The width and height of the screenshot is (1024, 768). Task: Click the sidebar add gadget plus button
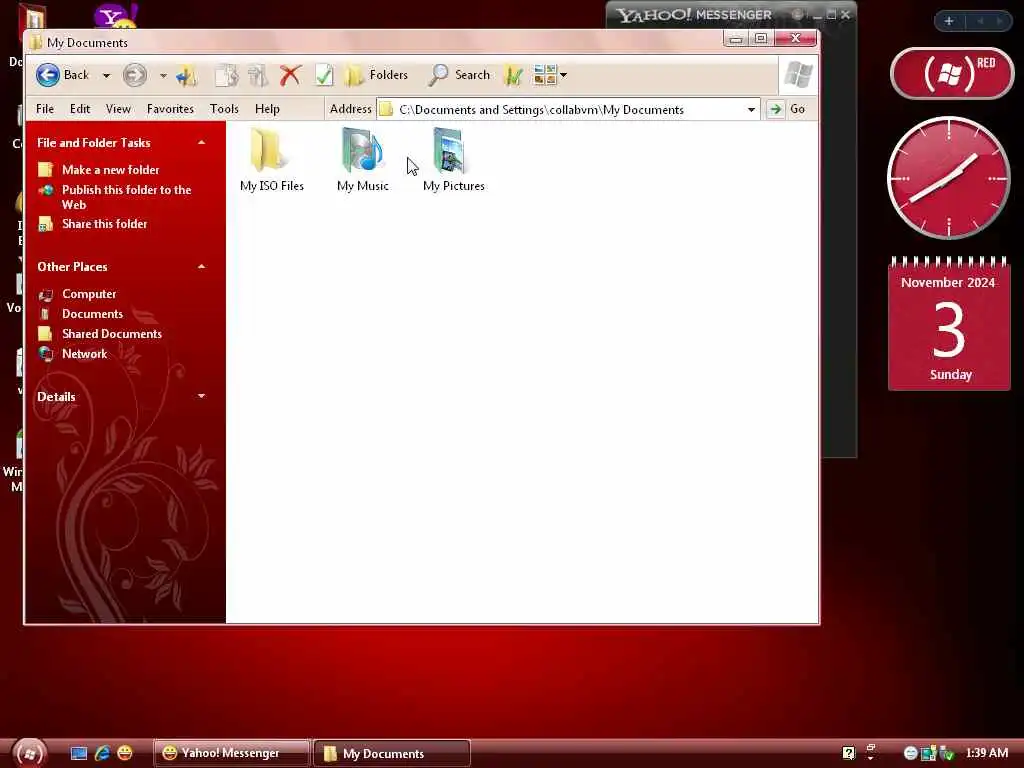(949, 22)
